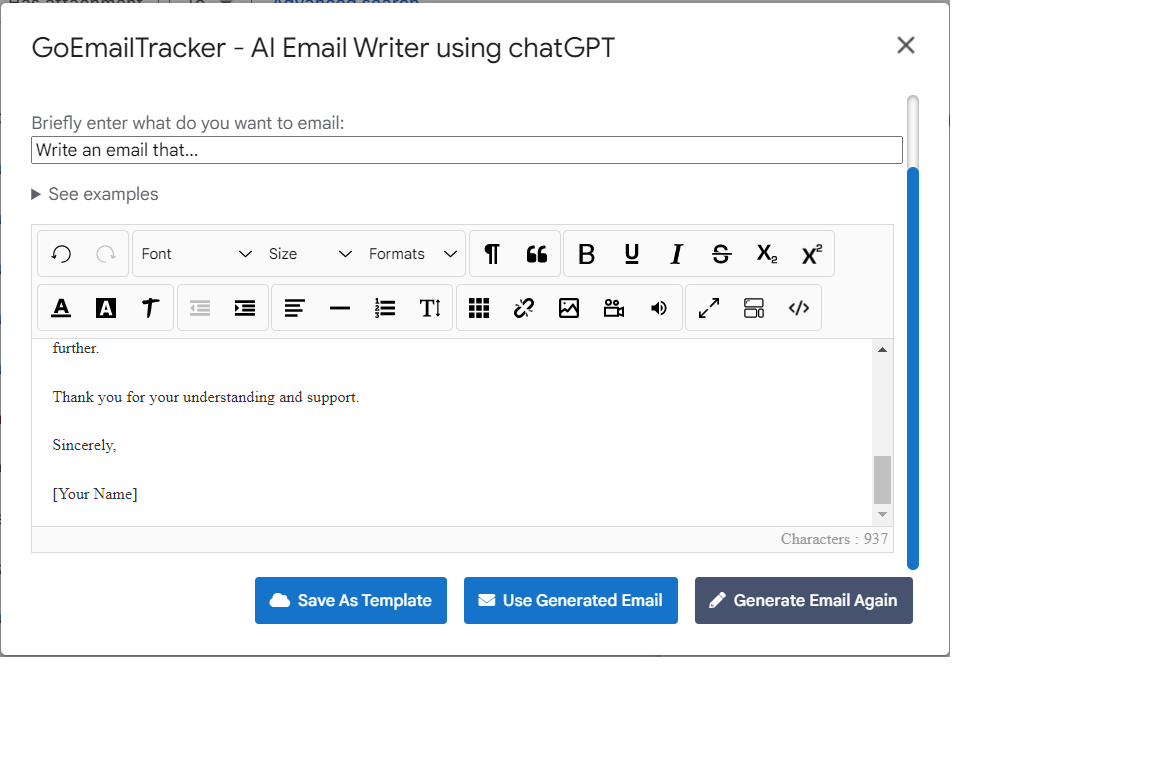Viewport: 1160px width, 772px height.
Task: Toggle strikethrough on selected text
Action: click(721, 254)
